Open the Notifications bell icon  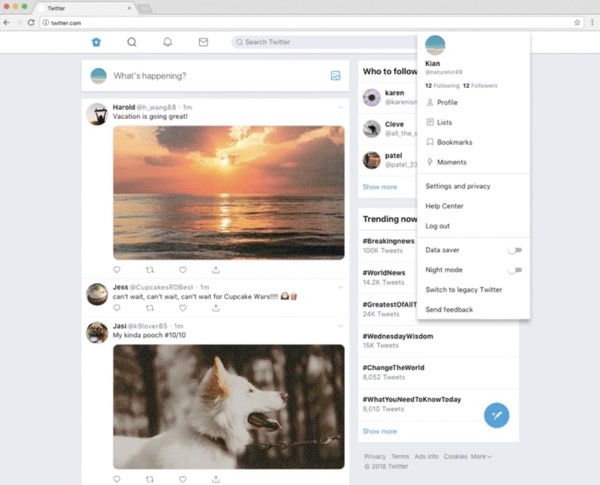click(168, 42)
